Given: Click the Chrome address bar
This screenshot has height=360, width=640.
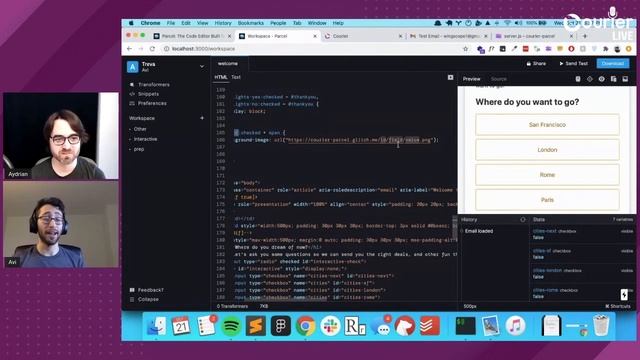Looking at the screenshot, I should tap(312, 49).
